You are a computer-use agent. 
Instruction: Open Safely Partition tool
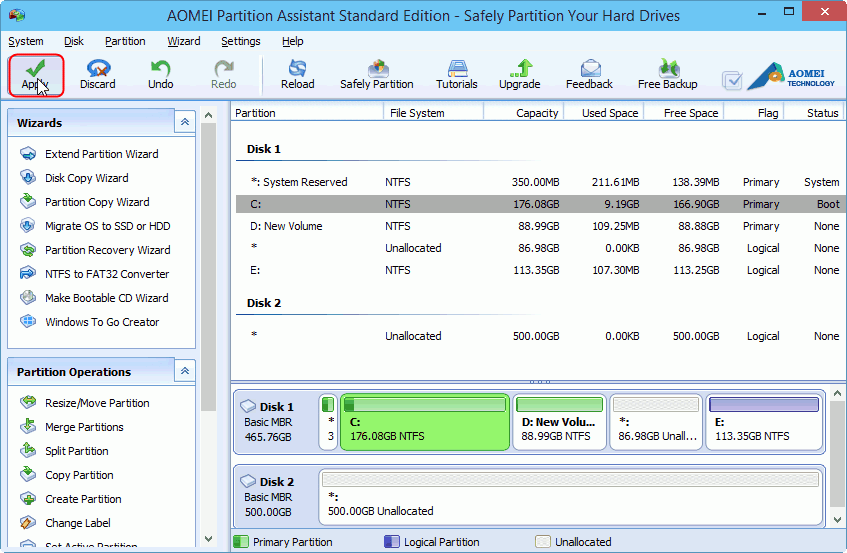pyautogui.click(x=377, y=75)
